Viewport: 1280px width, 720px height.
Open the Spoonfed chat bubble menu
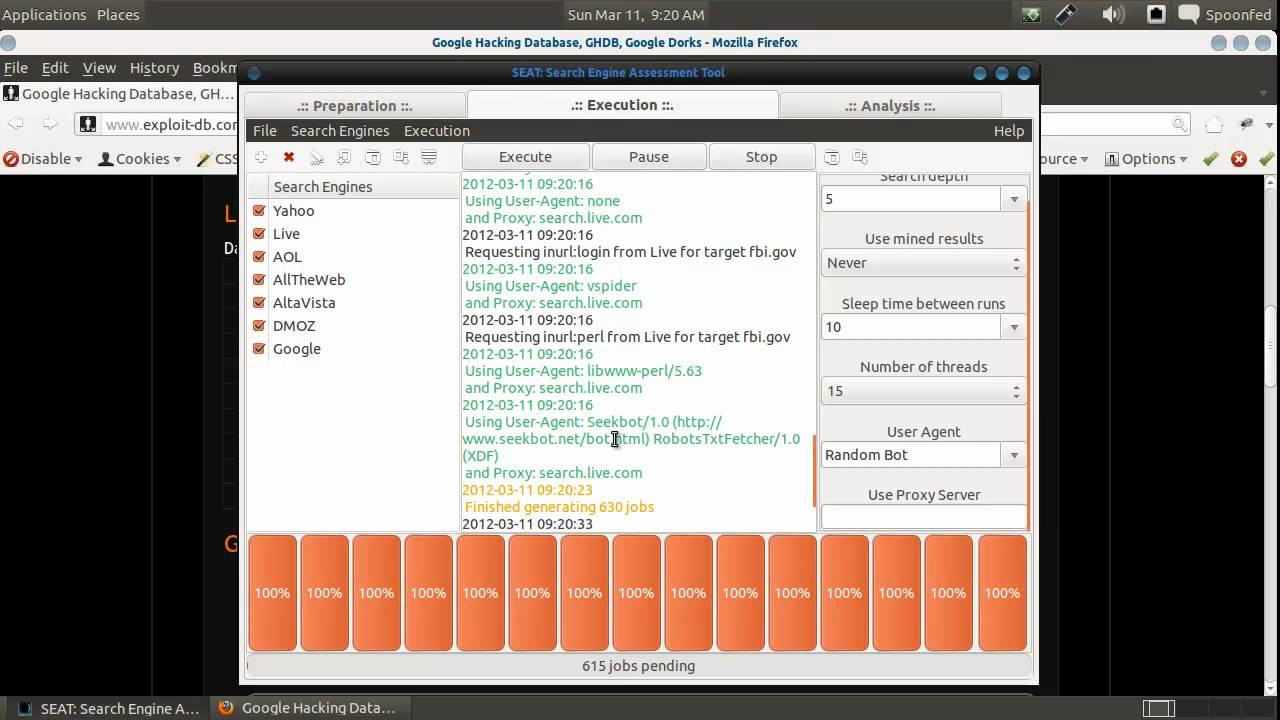(x=1226, y=14)
